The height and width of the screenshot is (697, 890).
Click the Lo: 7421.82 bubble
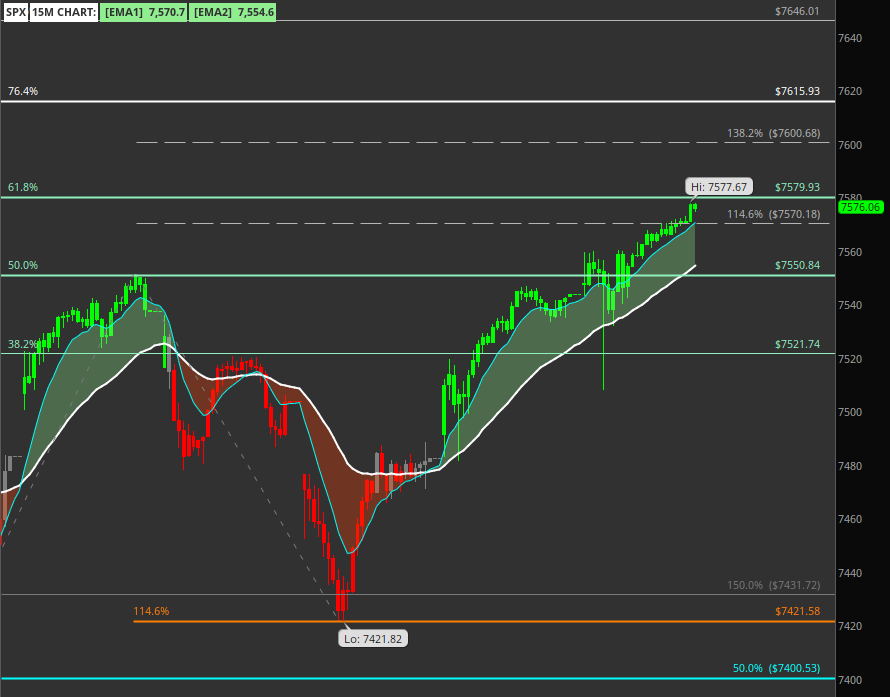373,639
